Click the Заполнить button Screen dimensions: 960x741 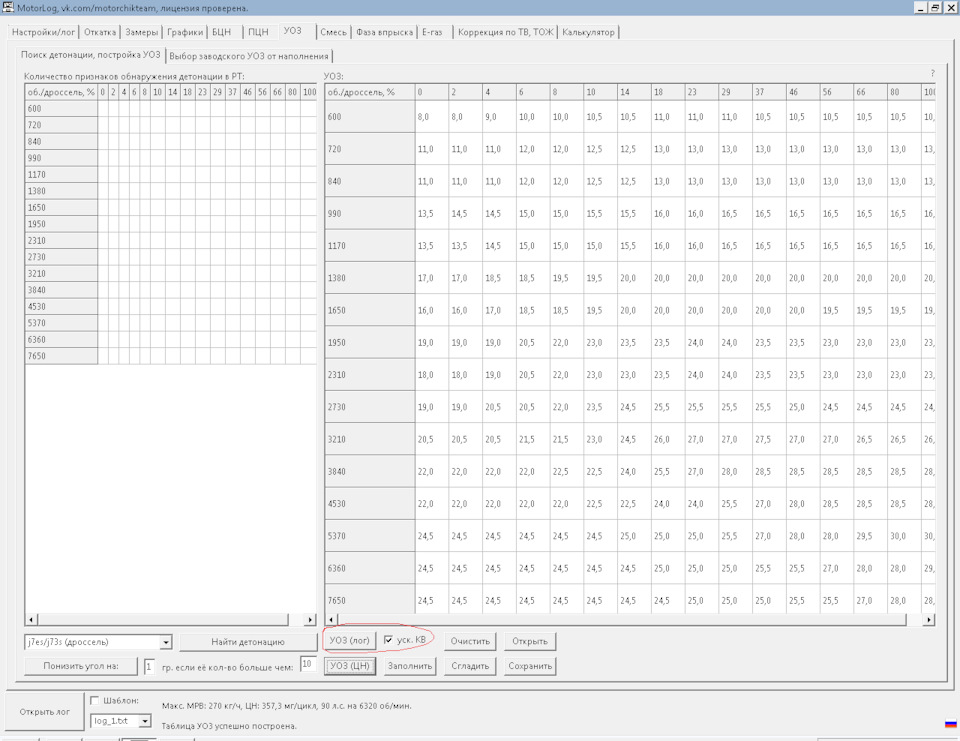[410, 666]
